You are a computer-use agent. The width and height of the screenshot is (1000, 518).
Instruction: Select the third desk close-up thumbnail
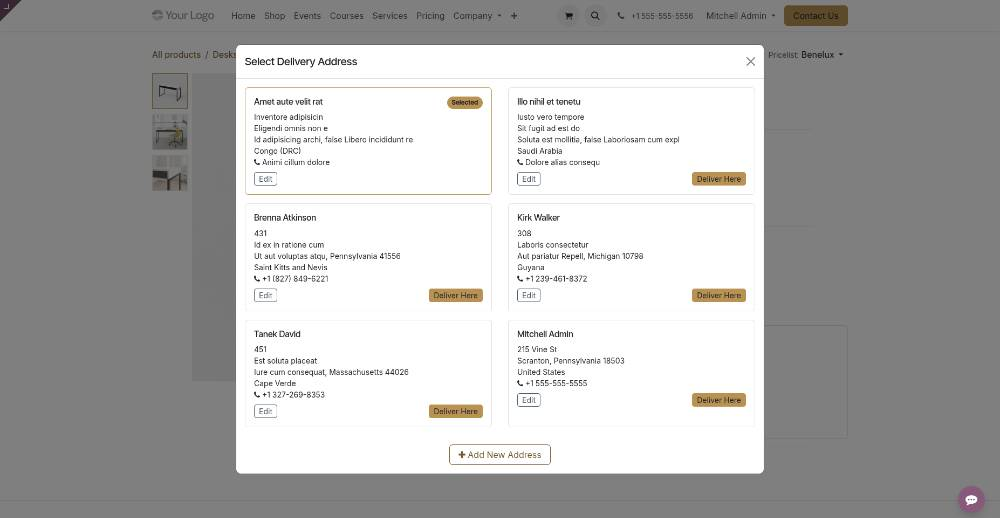click(170, 172)
